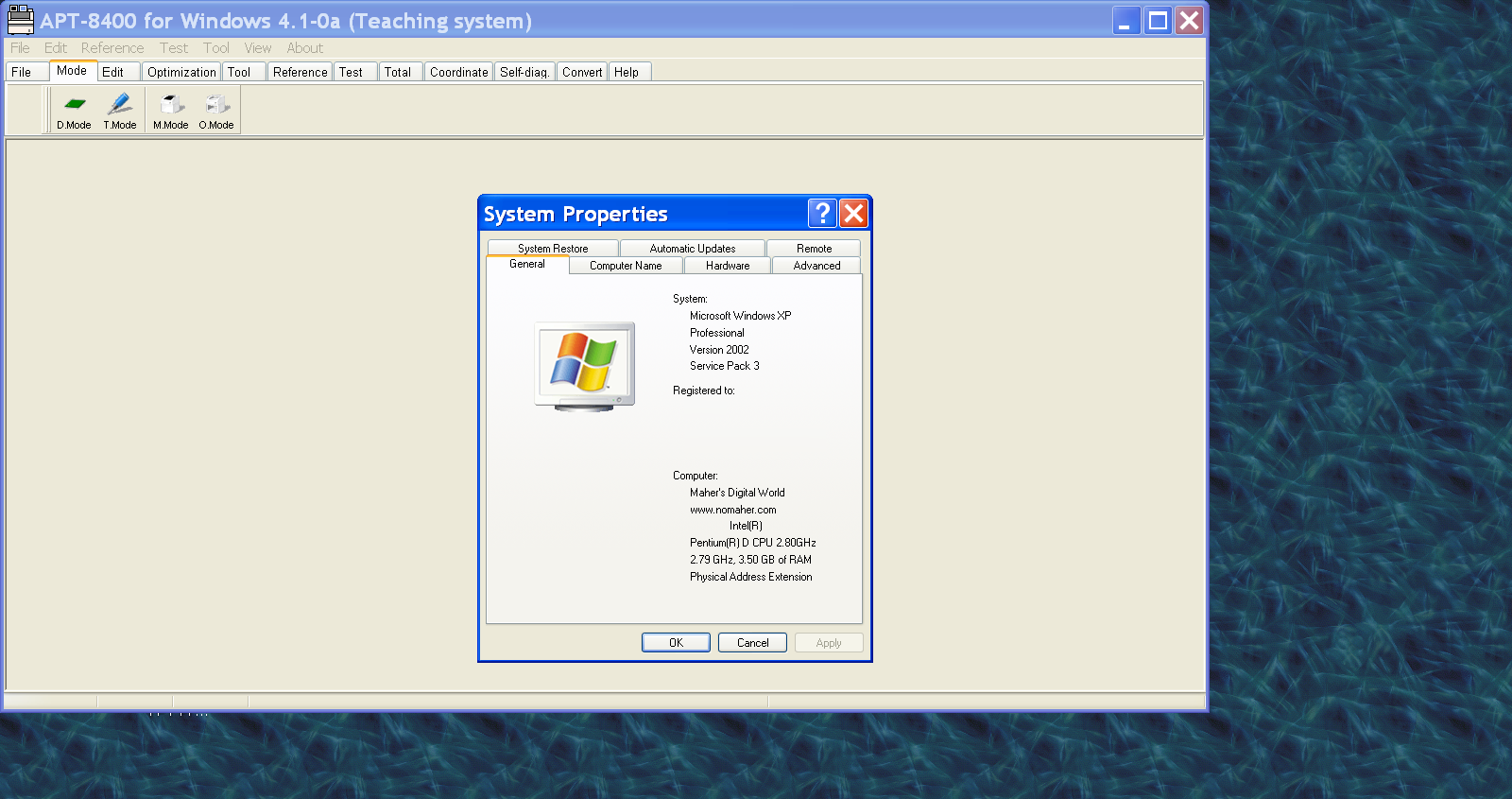Open the Coordinate ribbon tab

point(459,72)
